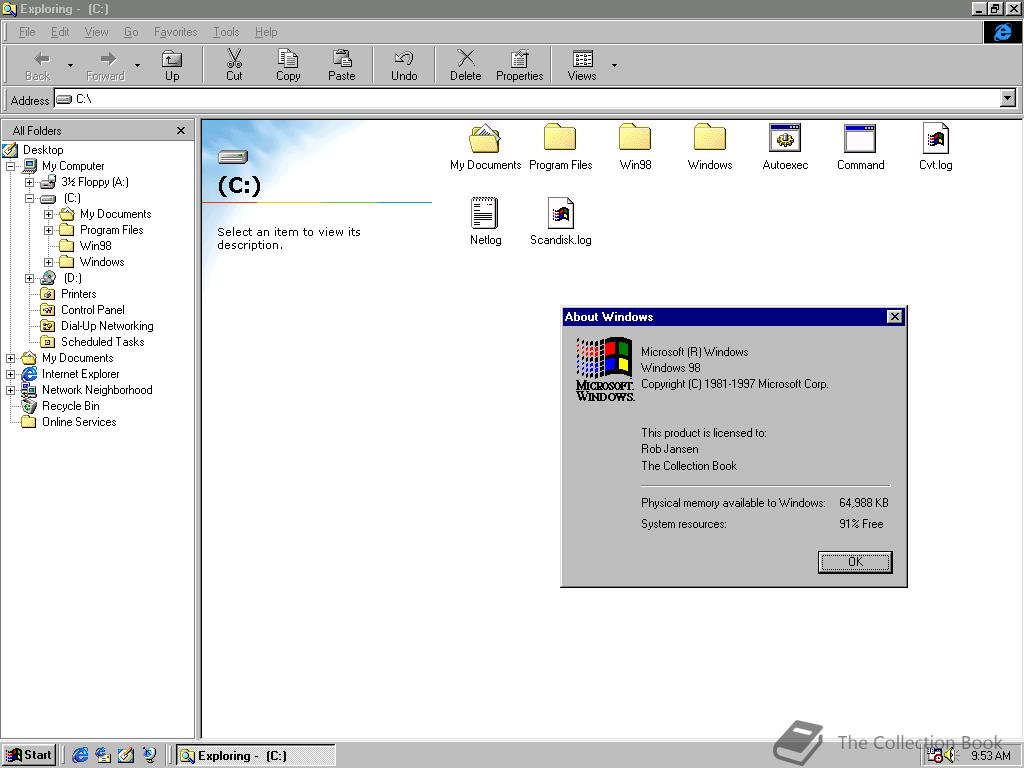Viewport: 1024px width, 768px height.
Task: Collapse the My Computer tree node
Action: (10, 166)
